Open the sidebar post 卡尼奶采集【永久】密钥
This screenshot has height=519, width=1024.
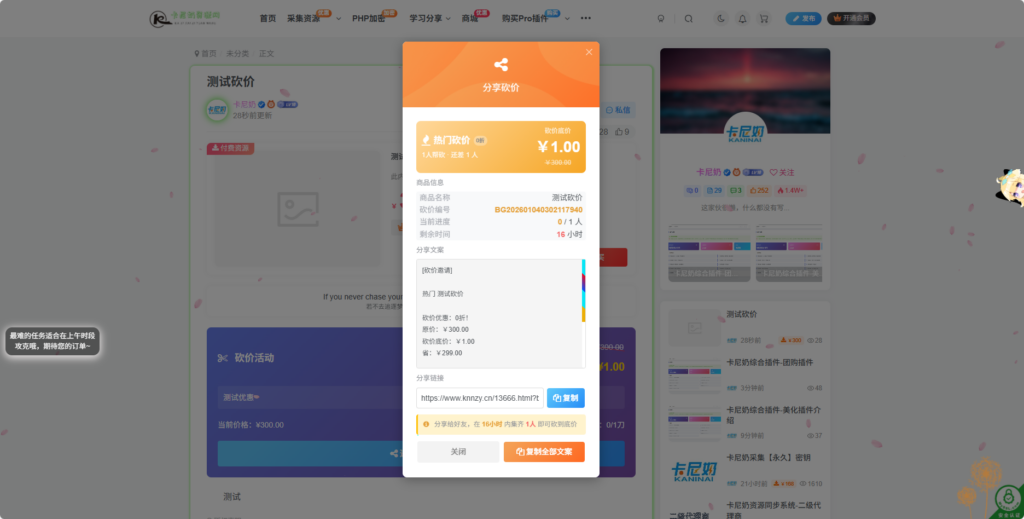point(769,458)
